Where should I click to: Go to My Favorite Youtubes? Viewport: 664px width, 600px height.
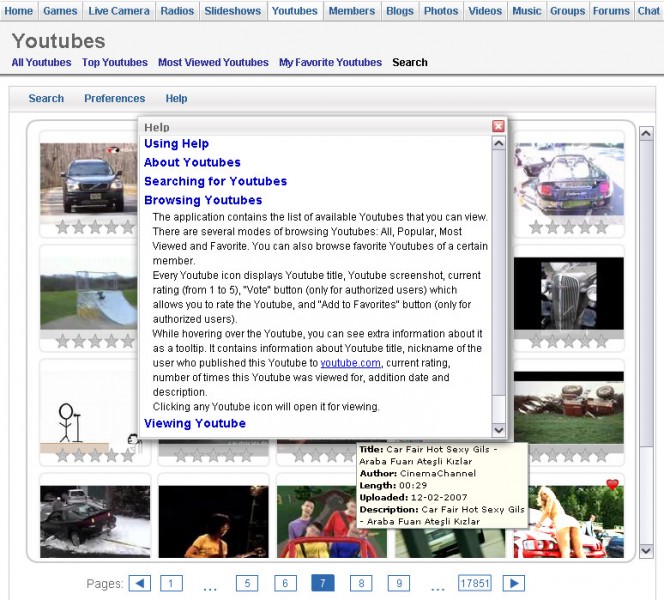330,62
